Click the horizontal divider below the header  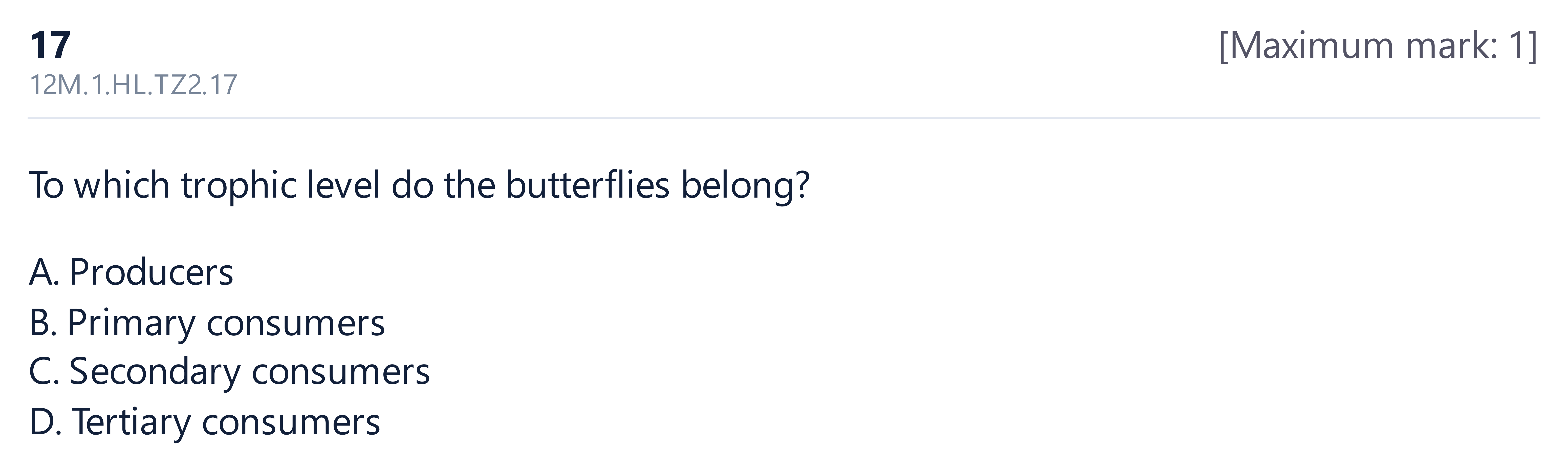coord(783,117)
